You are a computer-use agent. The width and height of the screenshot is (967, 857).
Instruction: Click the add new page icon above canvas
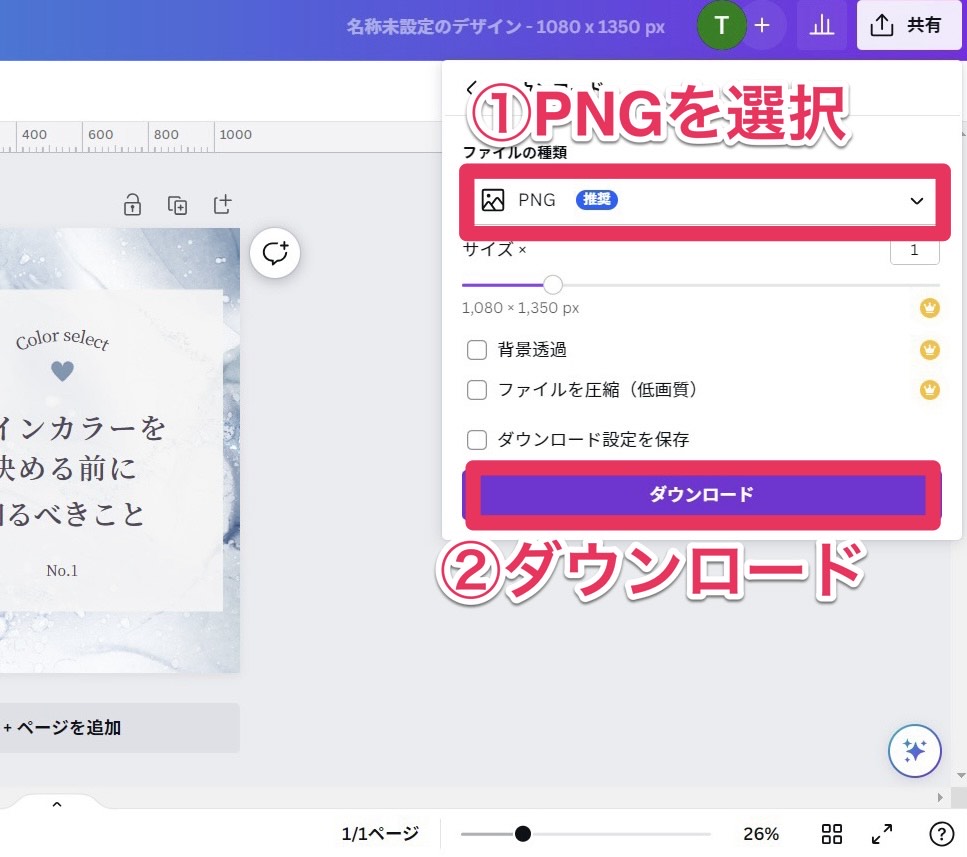tap(222, 205)
